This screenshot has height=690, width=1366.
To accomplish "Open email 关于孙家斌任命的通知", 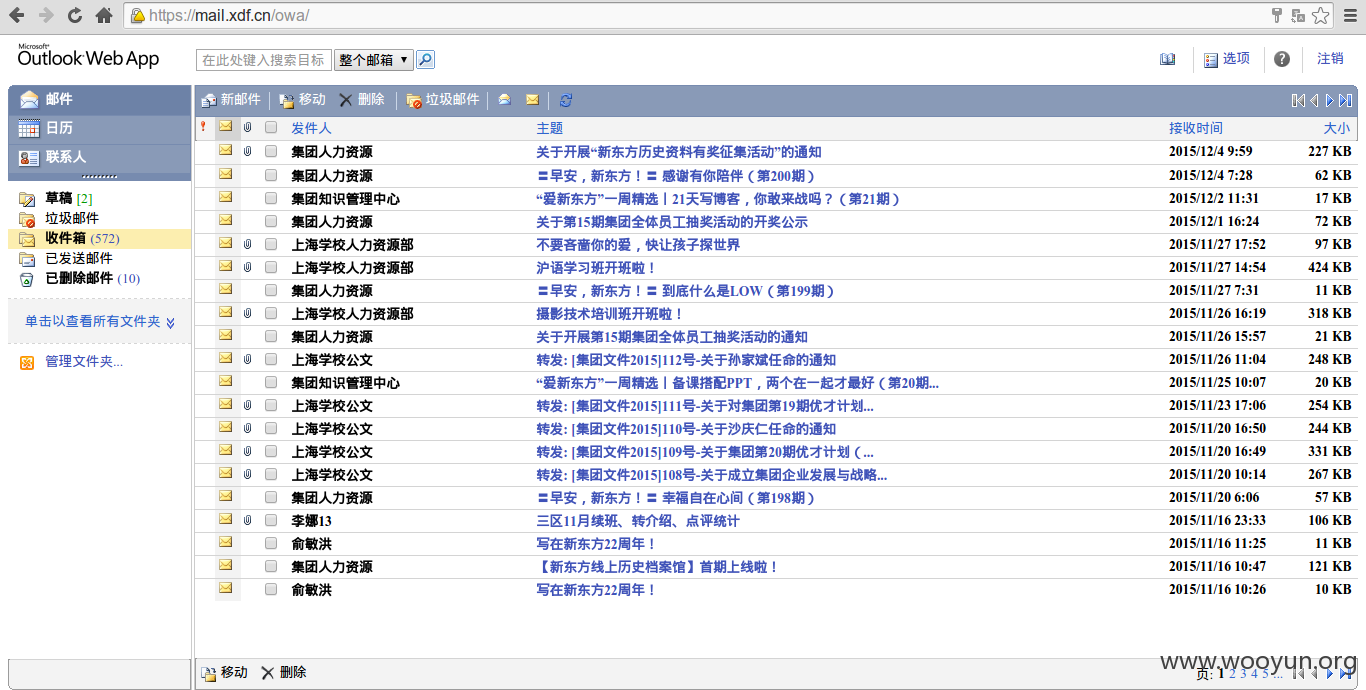I will click(686, 359).
